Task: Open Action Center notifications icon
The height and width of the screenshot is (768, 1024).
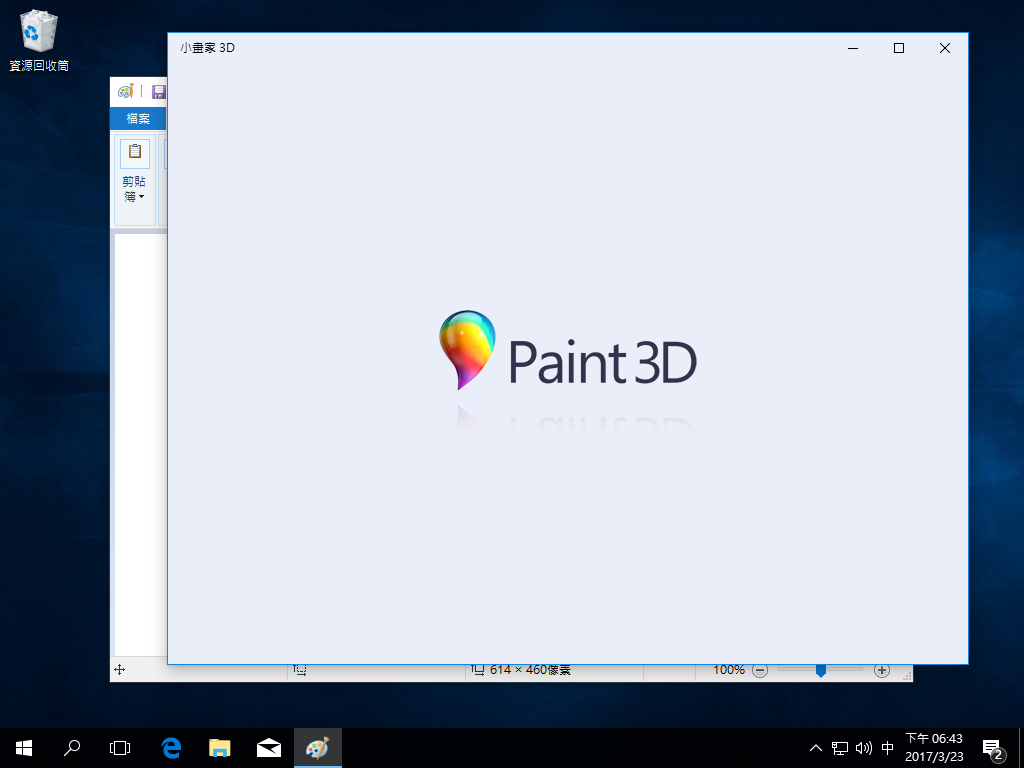Action: (993, 747)
